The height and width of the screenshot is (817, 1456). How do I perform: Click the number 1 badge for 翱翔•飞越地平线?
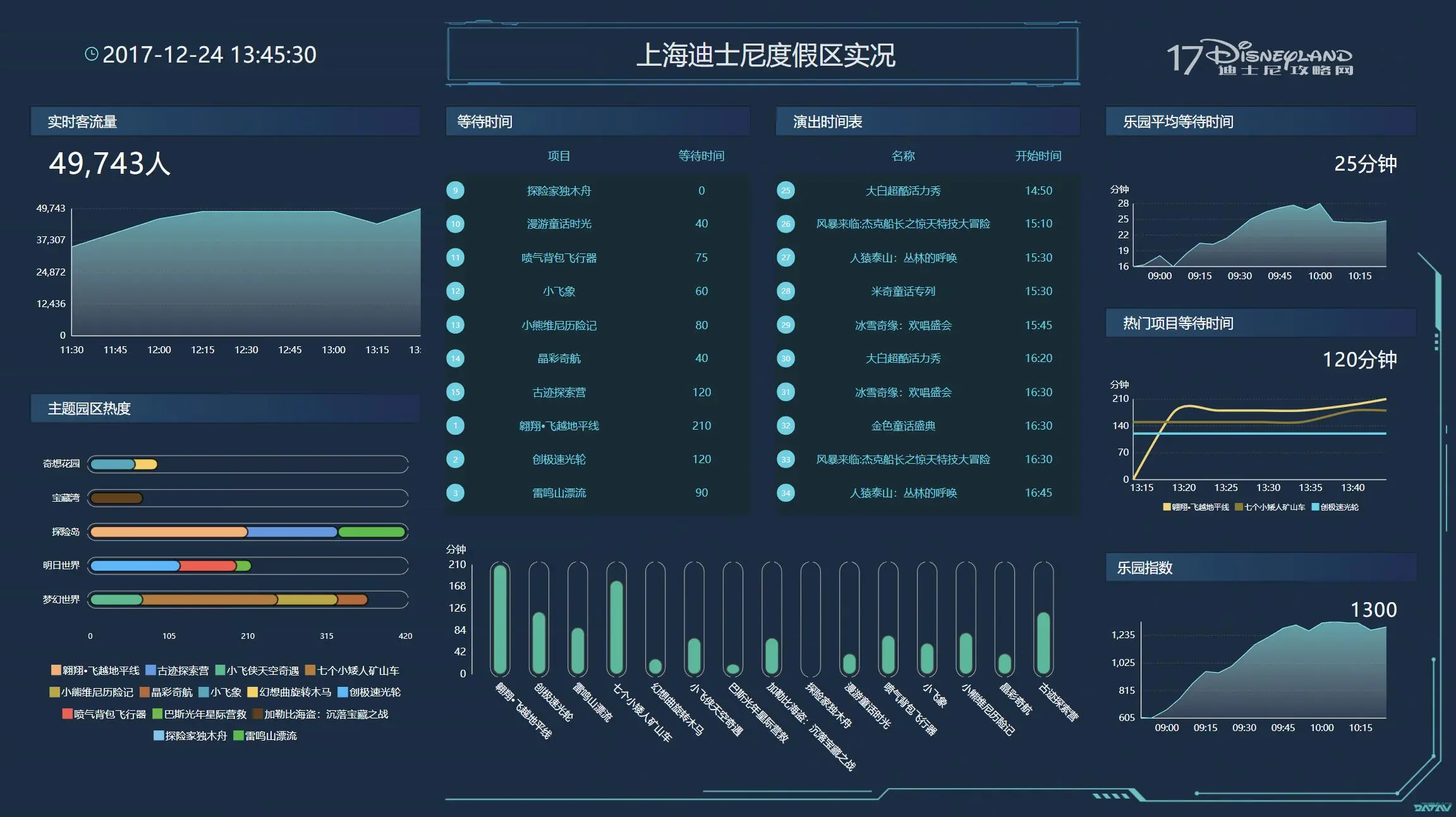pyautogui.click(x=455, y=425)
